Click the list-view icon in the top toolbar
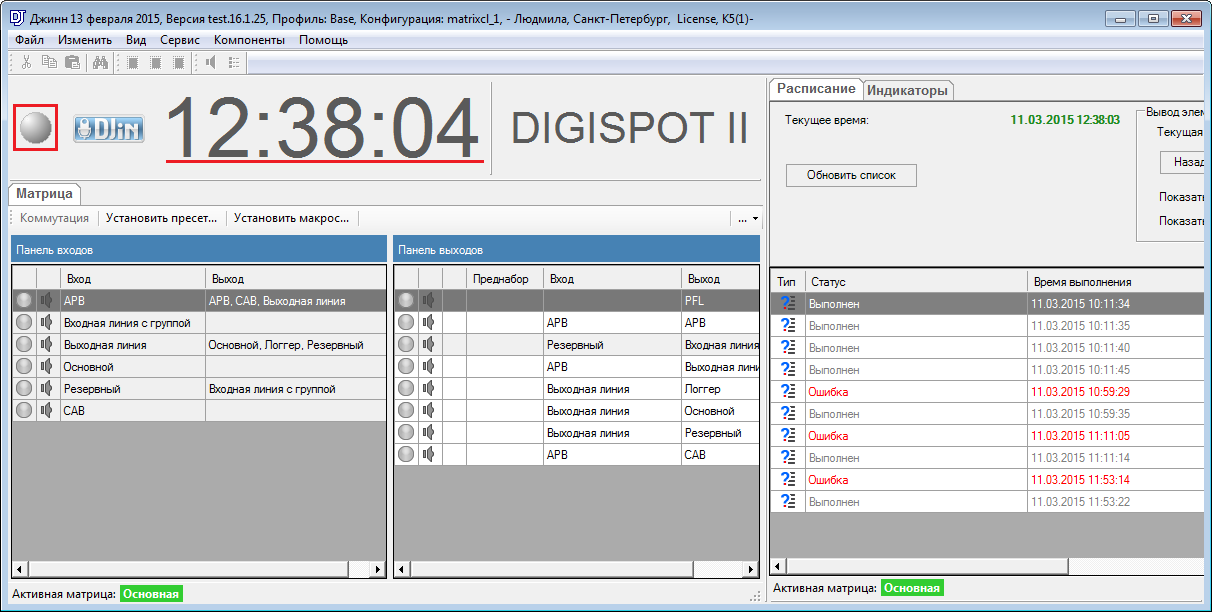The height and width of the screenshot is (612, 1212). (x=234, y=62)
